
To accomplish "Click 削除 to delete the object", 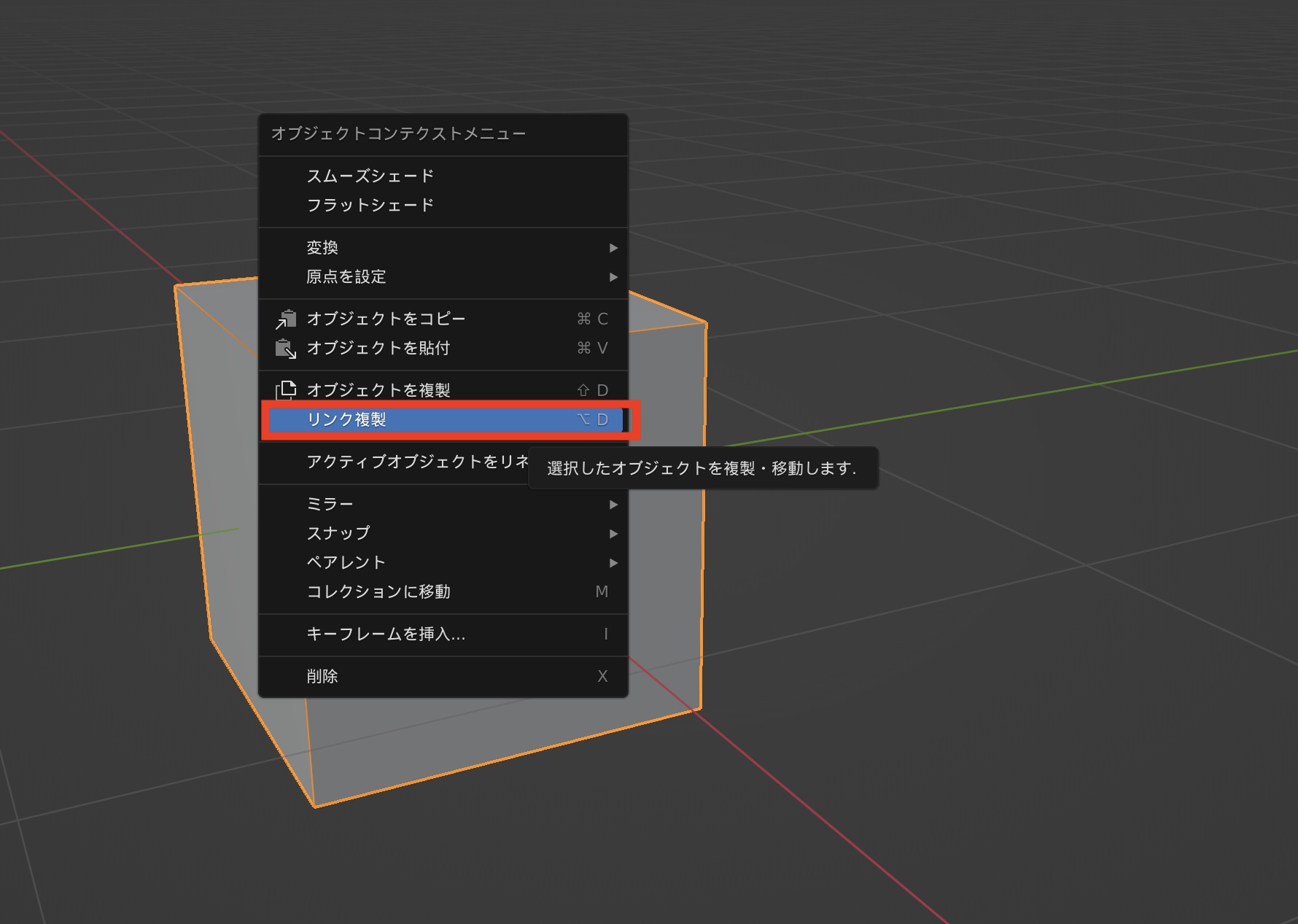I will [x=322, y=677].
